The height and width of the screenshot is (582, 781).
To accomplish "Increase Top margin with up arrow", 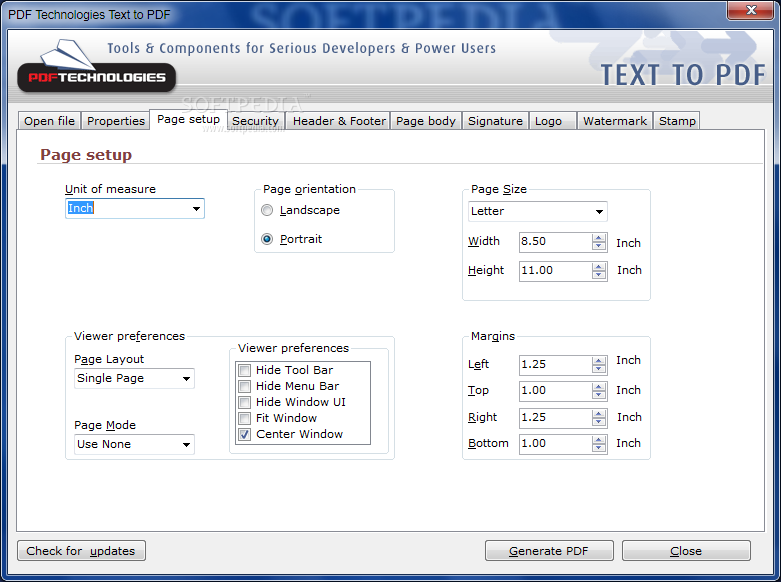I will click(x=599, y=387).
